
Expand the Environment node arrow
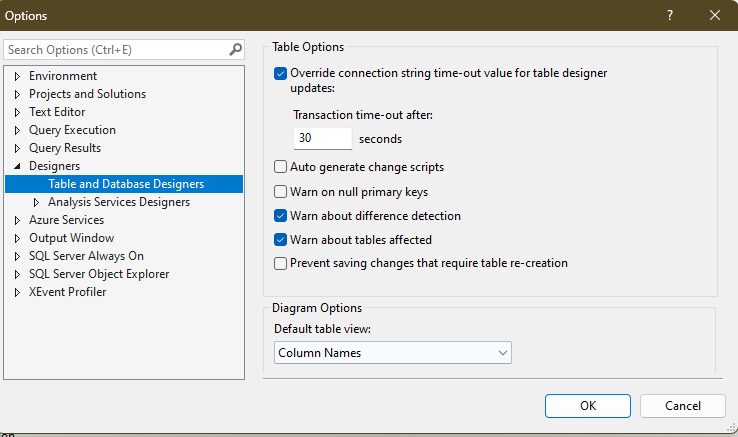point(17,76)
